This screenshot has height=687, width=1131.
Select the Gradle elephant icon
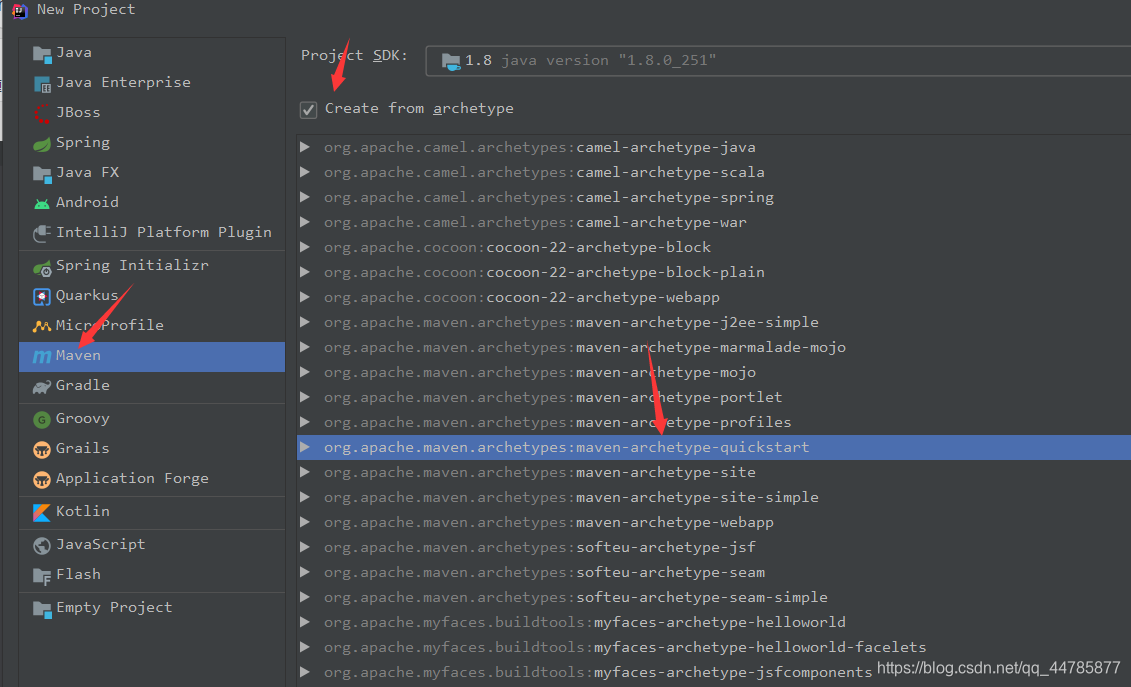tap(42, 387)
